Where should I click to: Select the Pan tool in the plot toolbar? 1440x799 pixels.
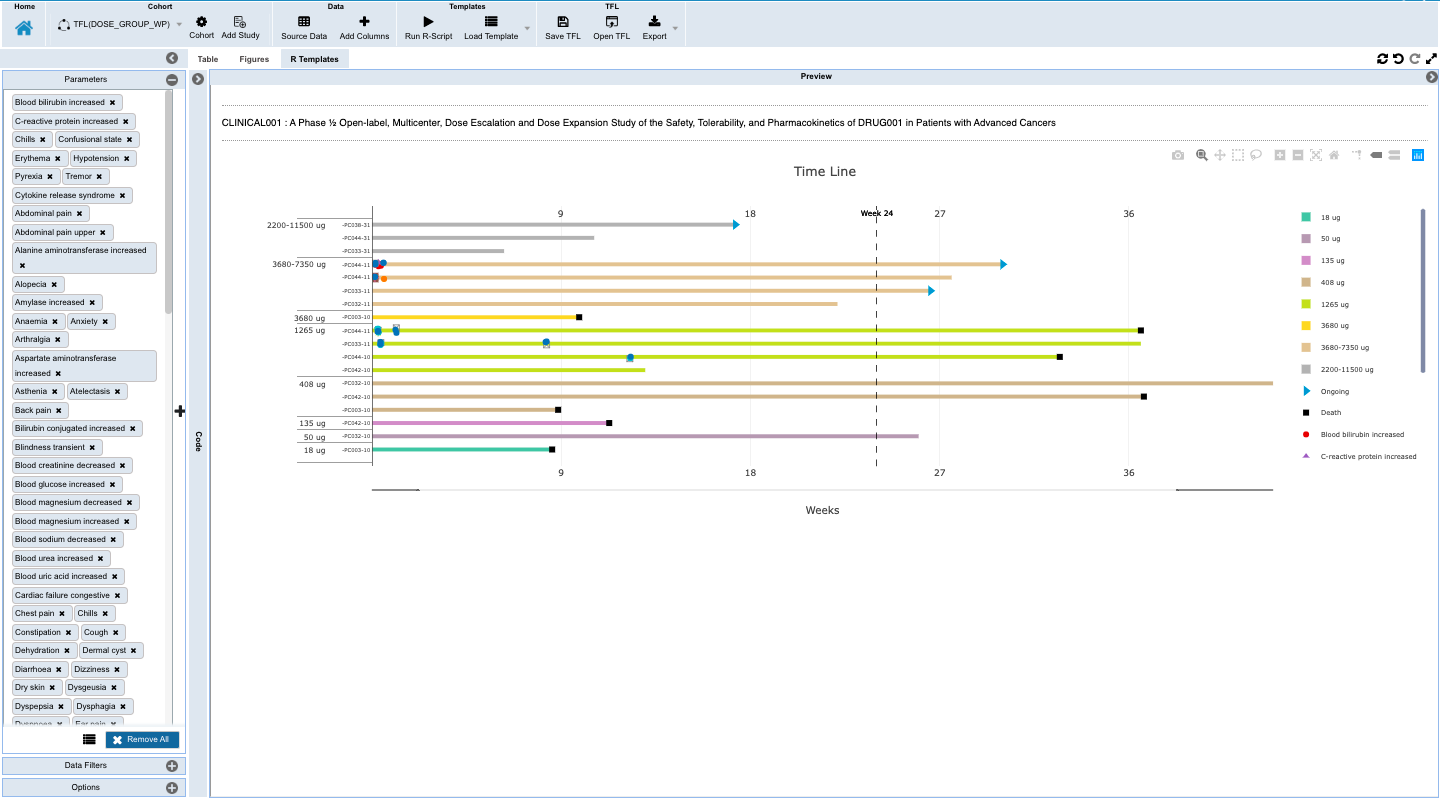point(1220,155)
